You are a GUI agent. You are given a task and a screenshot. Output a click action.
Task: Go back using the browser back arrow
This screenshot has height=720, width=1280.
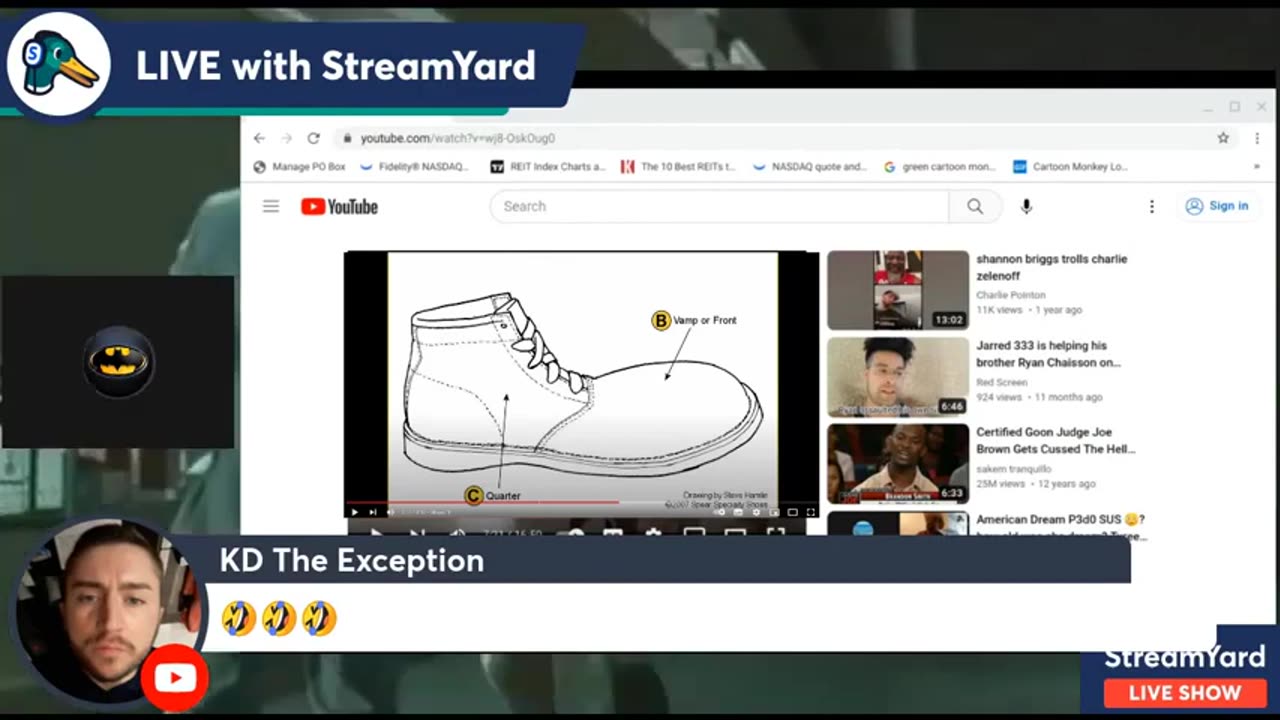(x=259, y=138)
